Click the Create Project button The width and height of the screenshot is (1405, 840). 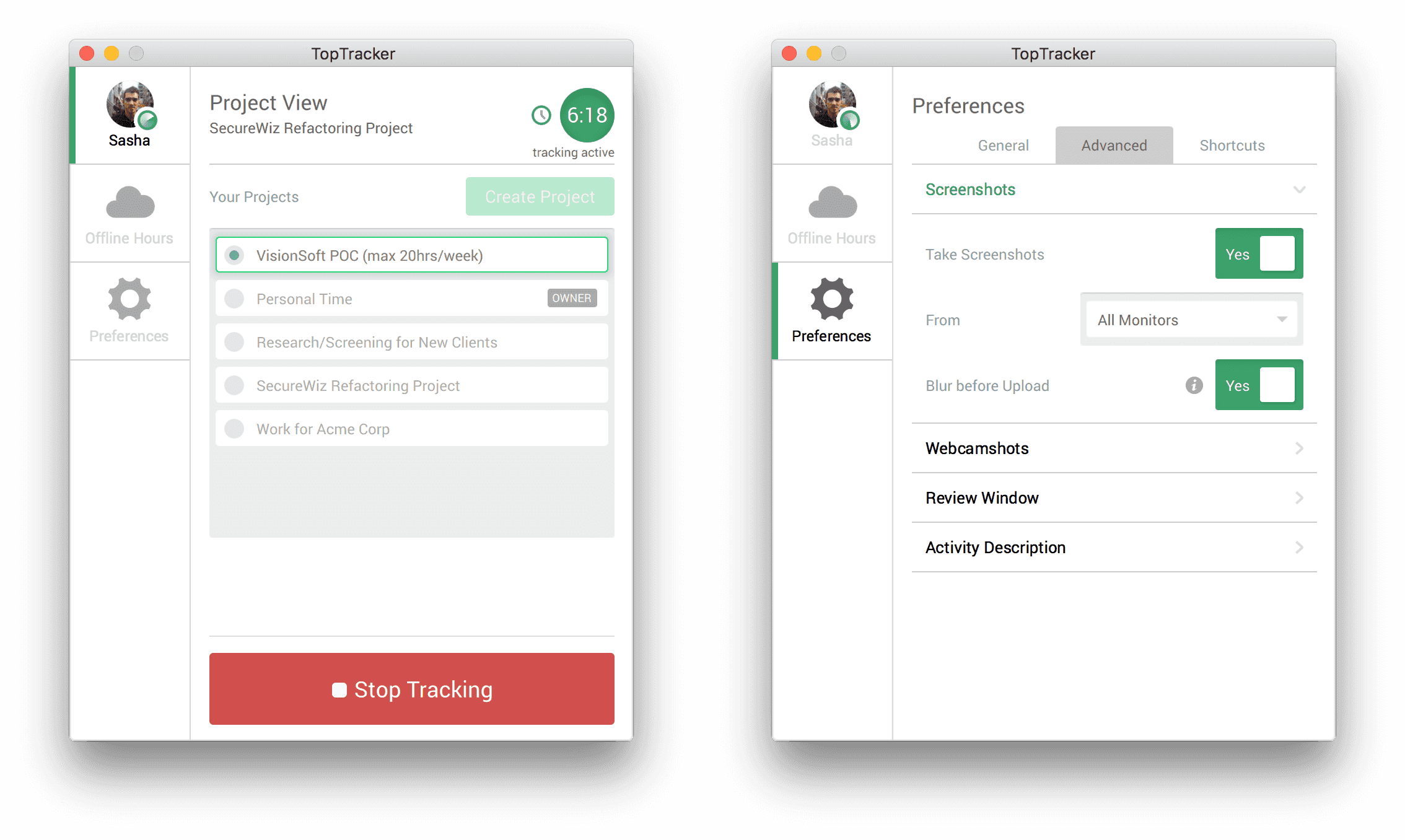[x=540, y=196]
